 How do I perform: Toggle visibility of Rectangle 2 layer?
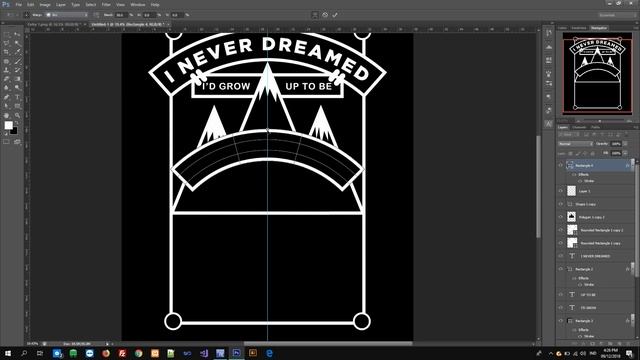(x=560, y=269)
